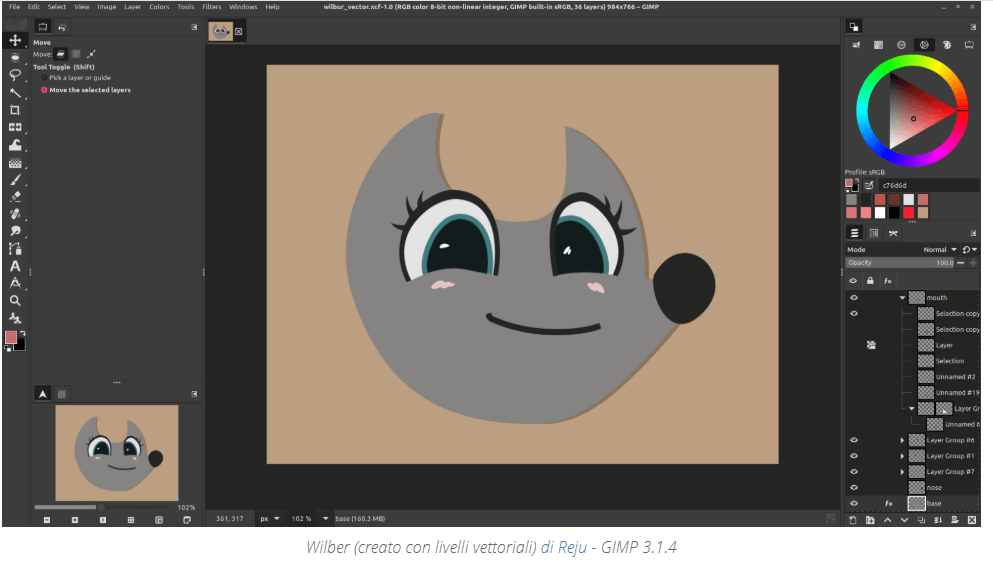Choose Pick a layer or guide option

[x=76, y=78]
